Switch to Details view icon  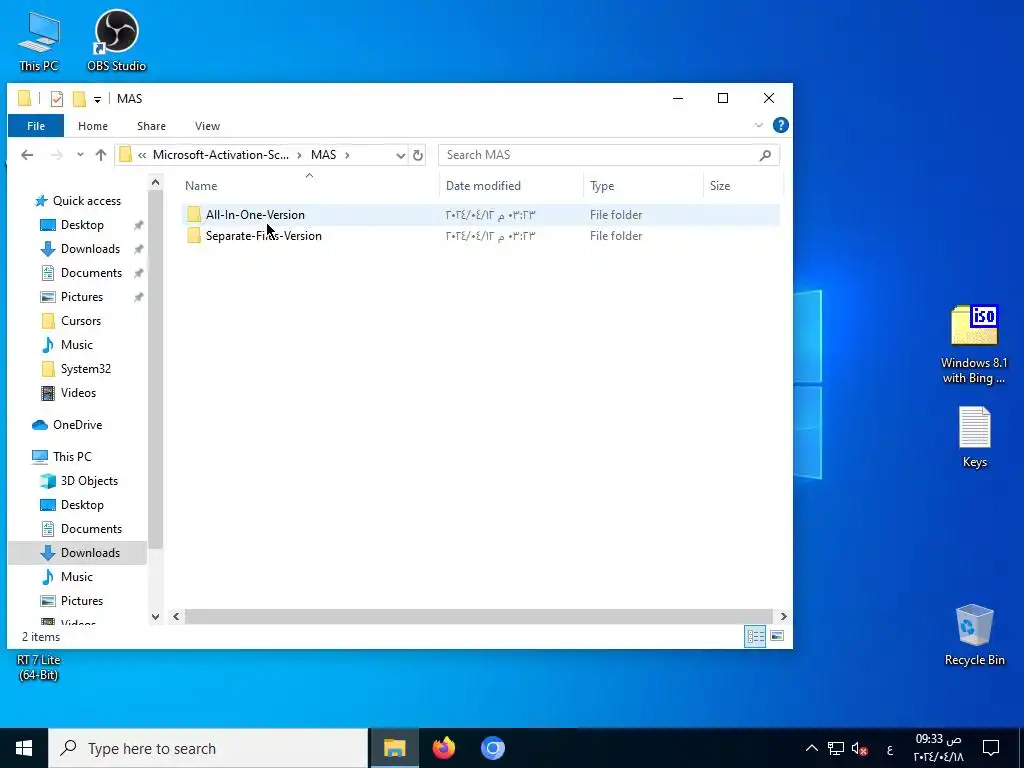pyautogui.click(x=756, y=636)
